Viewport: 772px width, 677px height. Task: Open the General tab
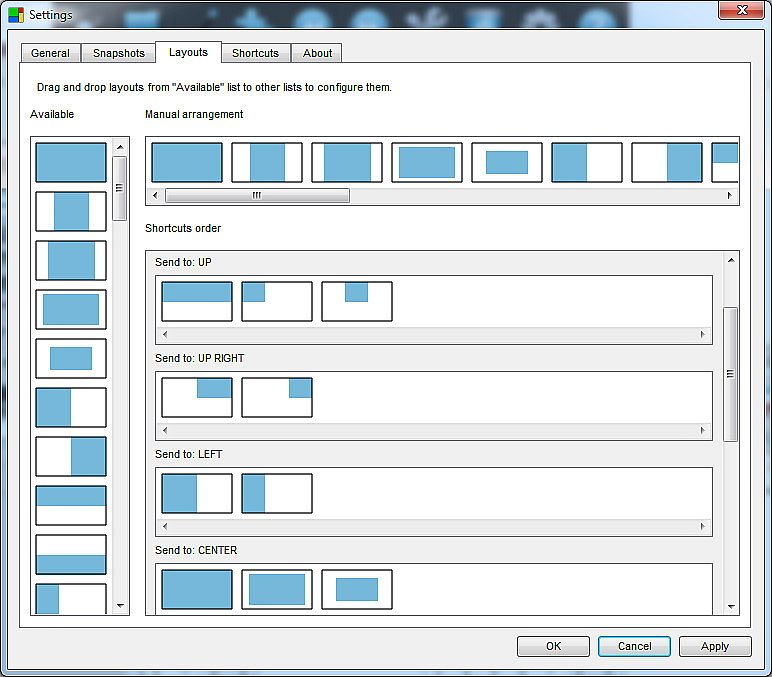click(50, 53)
